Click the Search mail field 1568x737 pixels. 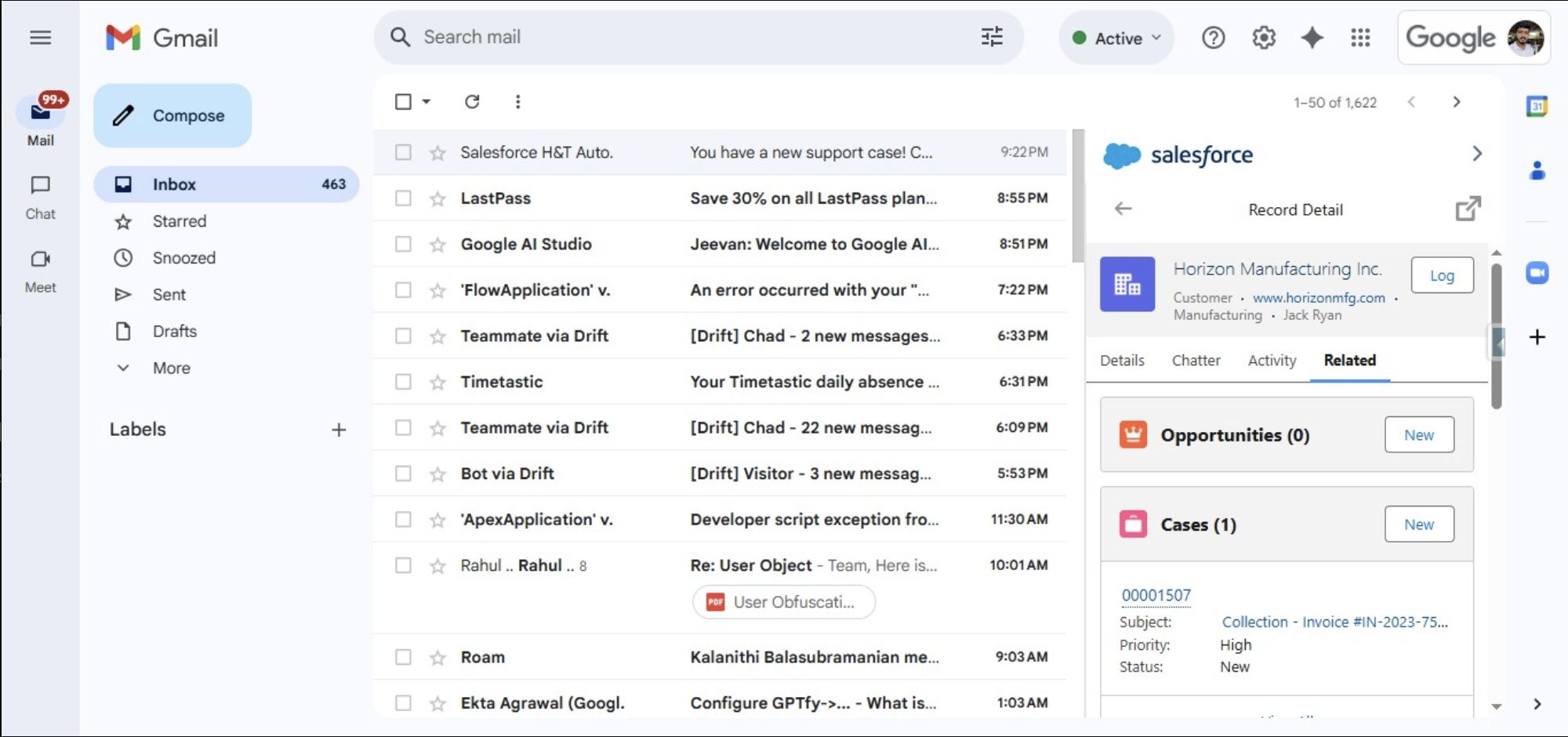coord(698,37)
